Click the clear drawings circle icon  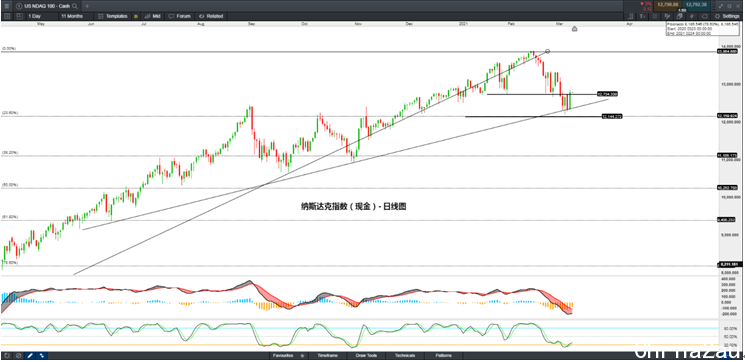tap(18, 355)
